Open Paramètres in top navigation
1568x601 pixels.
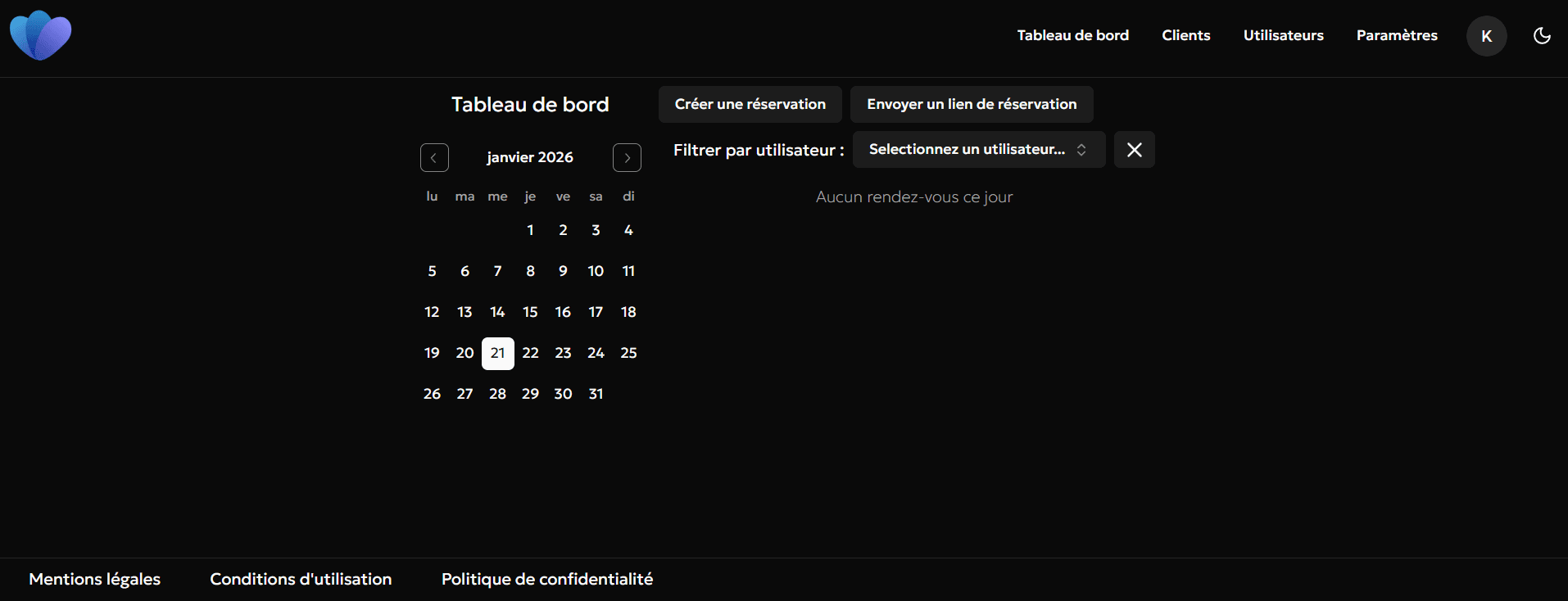click(x=1396, y=35)
